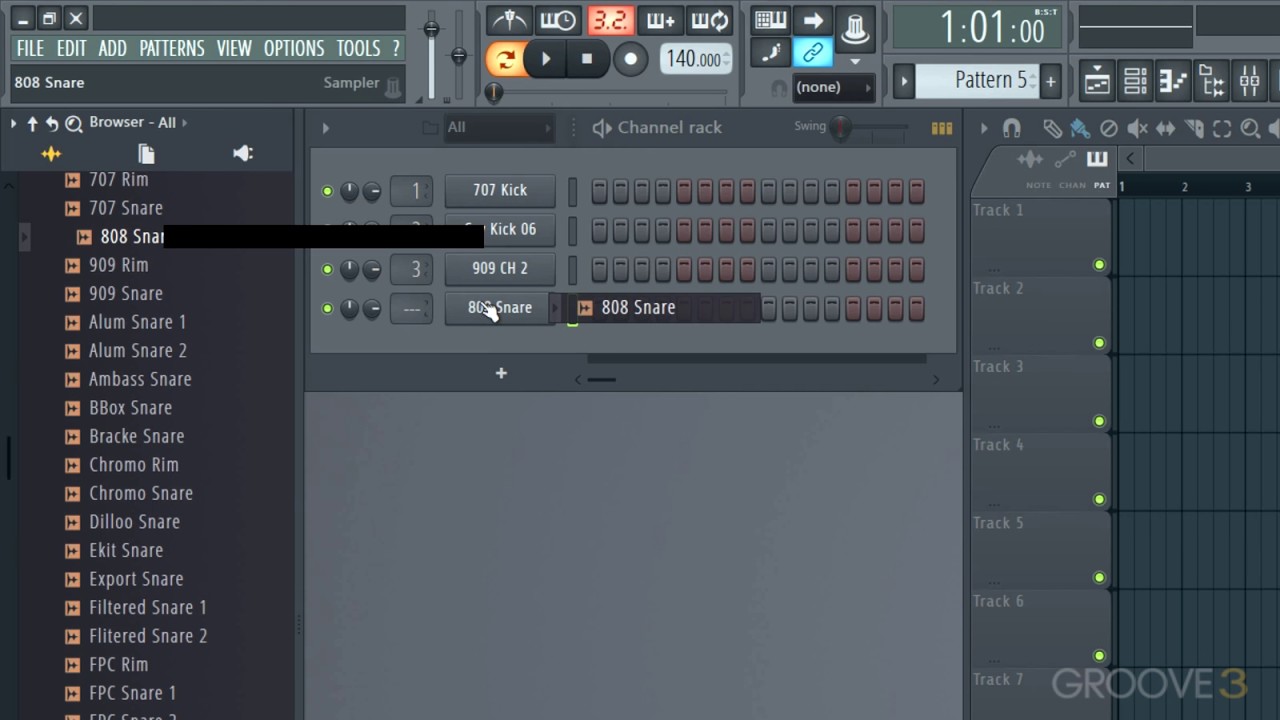Add a new pattern with plus button
This screenshot has height=720, width=1280.
(1051, 82)
